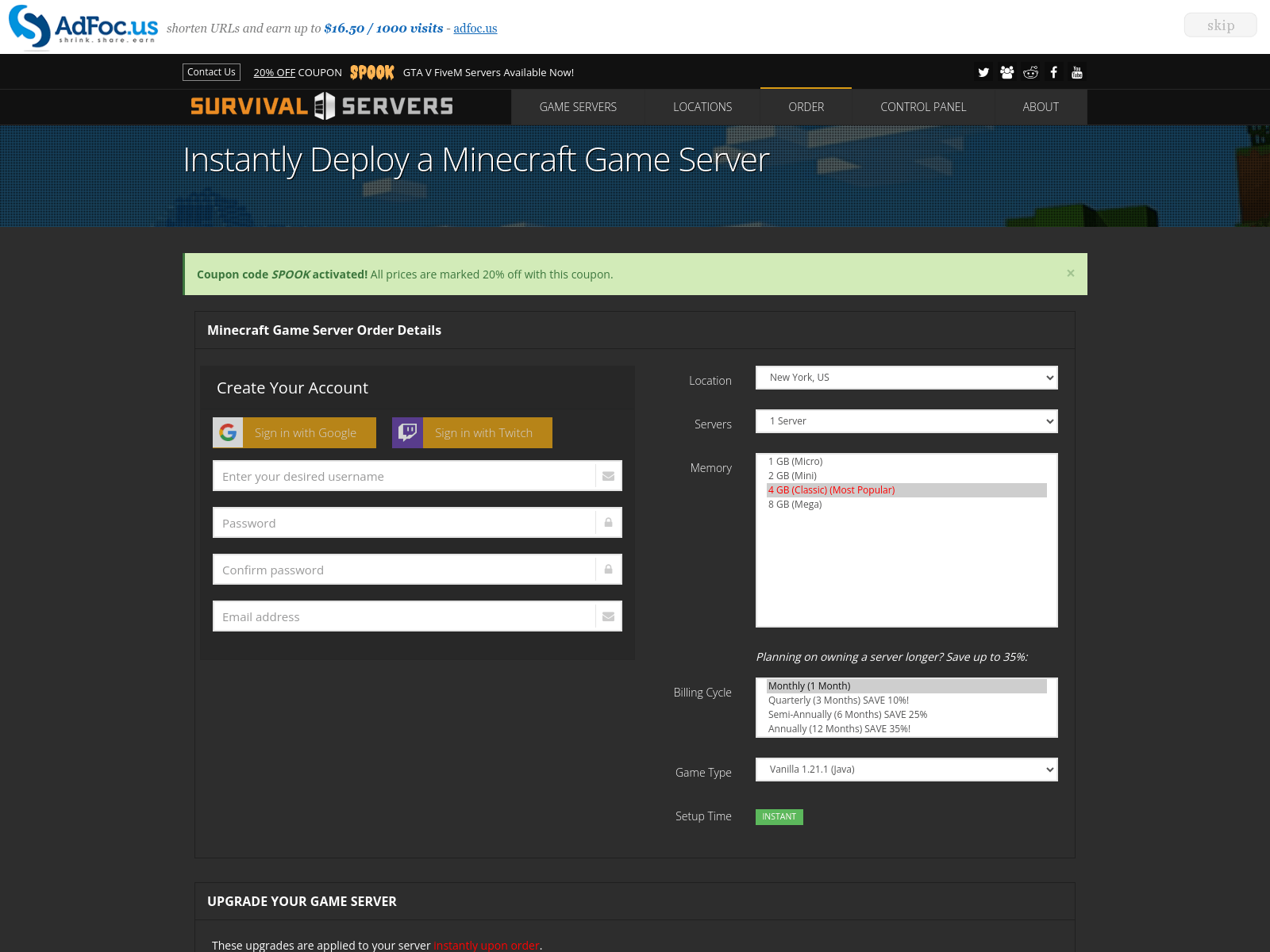Open the Twitter social icon
Viewport: 1270px width, 952px height.
click(x=983, y=72)
